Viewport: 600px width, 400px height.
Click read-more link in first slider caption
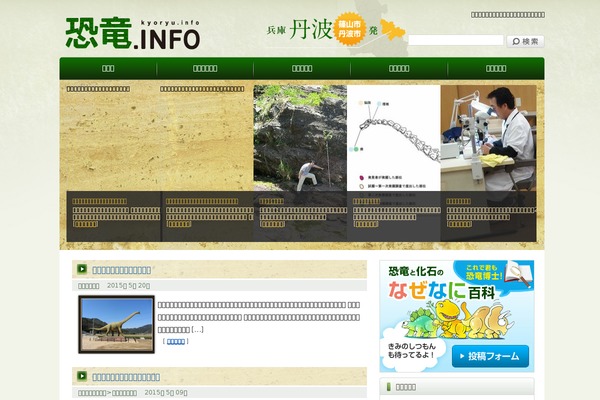(x=85, y=224)
